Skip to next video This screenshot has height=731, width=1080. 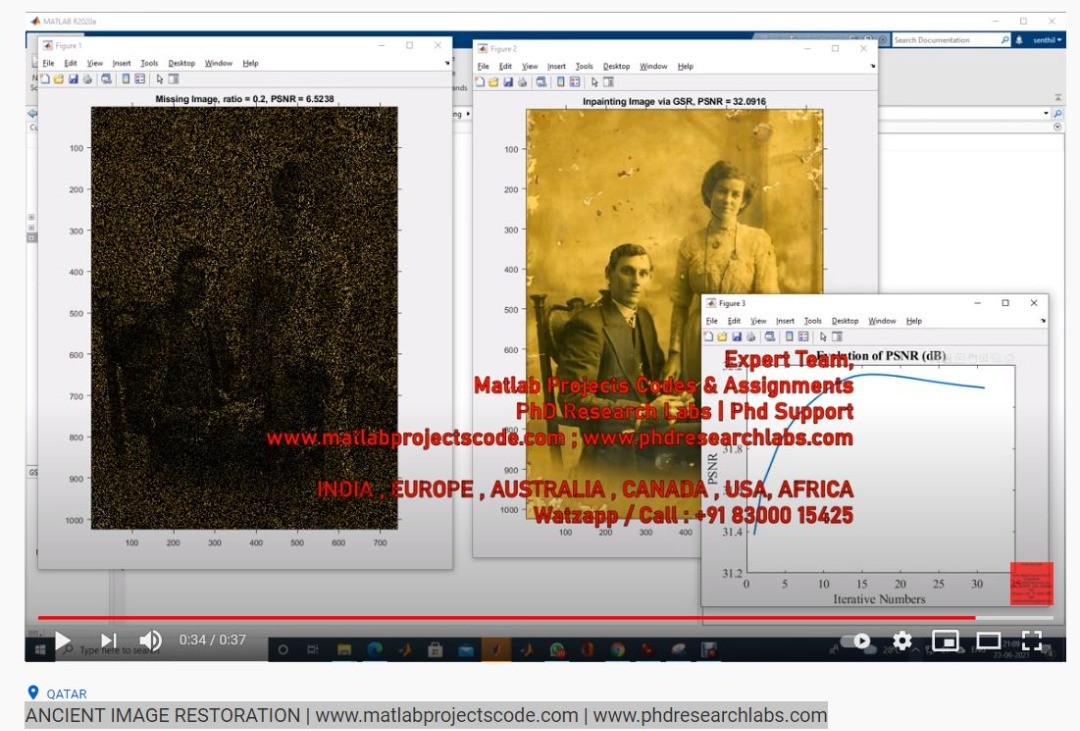pyautogui.click(x=108, y=641)
